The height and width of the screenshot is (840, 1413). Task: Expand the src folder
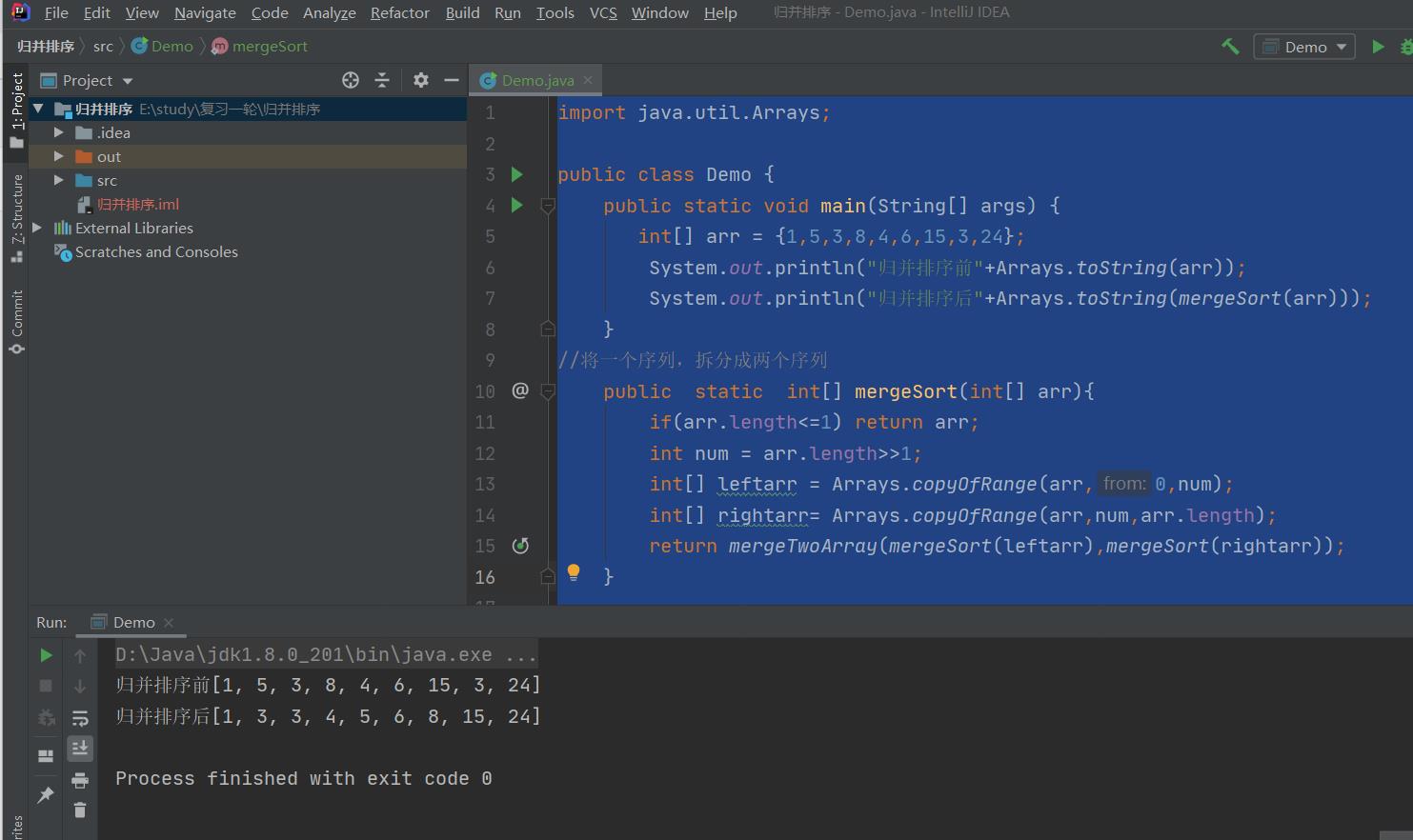tap(59, 180)
